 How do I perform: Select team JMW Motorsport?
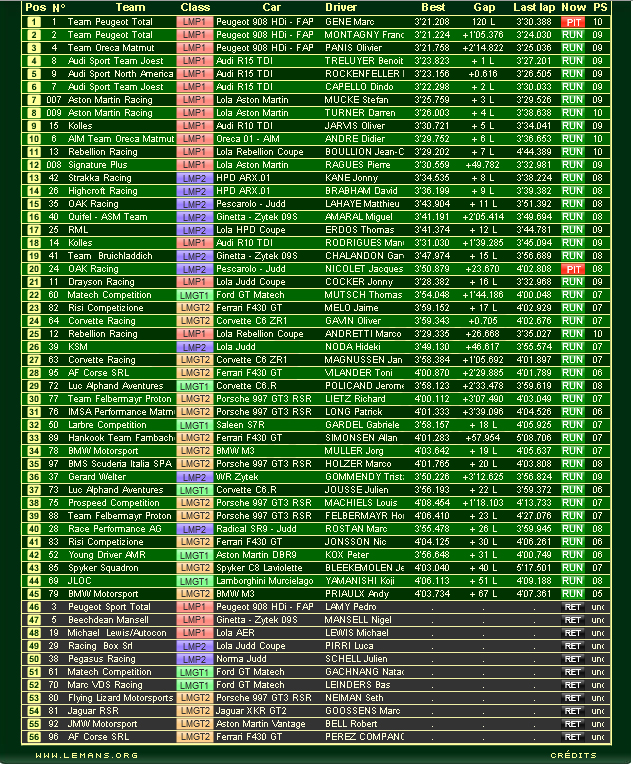point(102,724)
